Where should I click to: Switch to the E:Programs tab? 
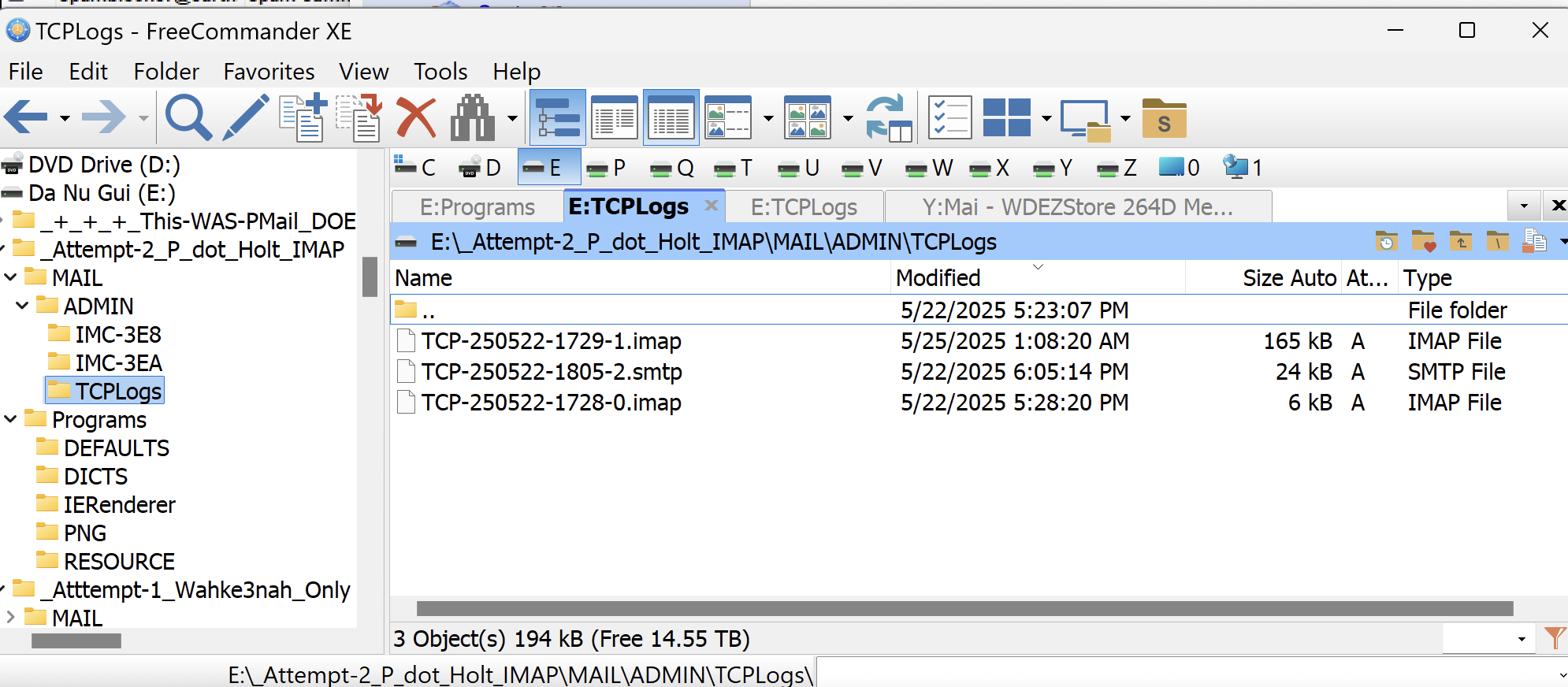point(477,207)
